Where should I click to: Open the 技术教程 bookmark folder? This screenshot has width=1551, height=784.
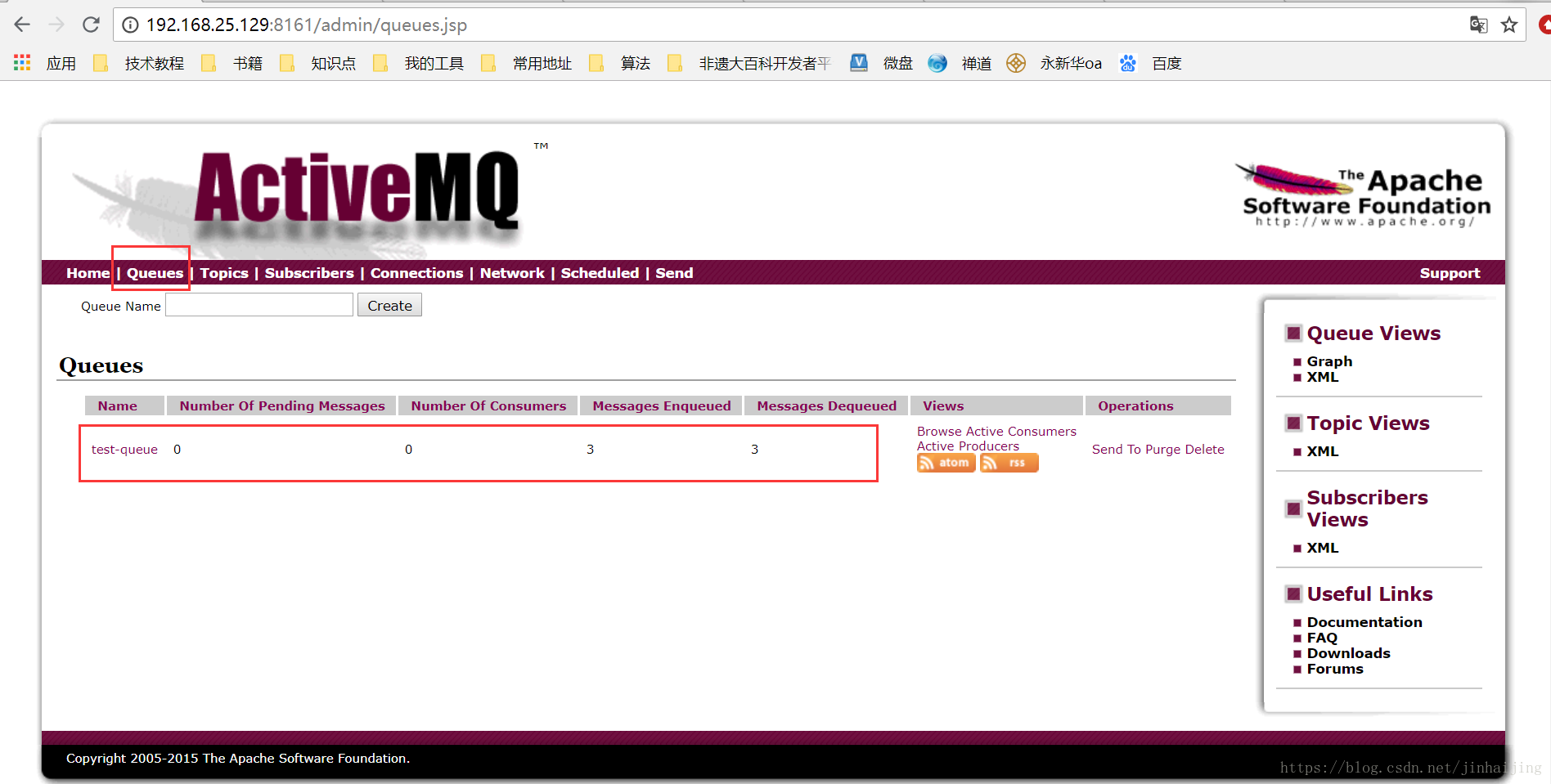pyautogui.click(x=138, y=63)
